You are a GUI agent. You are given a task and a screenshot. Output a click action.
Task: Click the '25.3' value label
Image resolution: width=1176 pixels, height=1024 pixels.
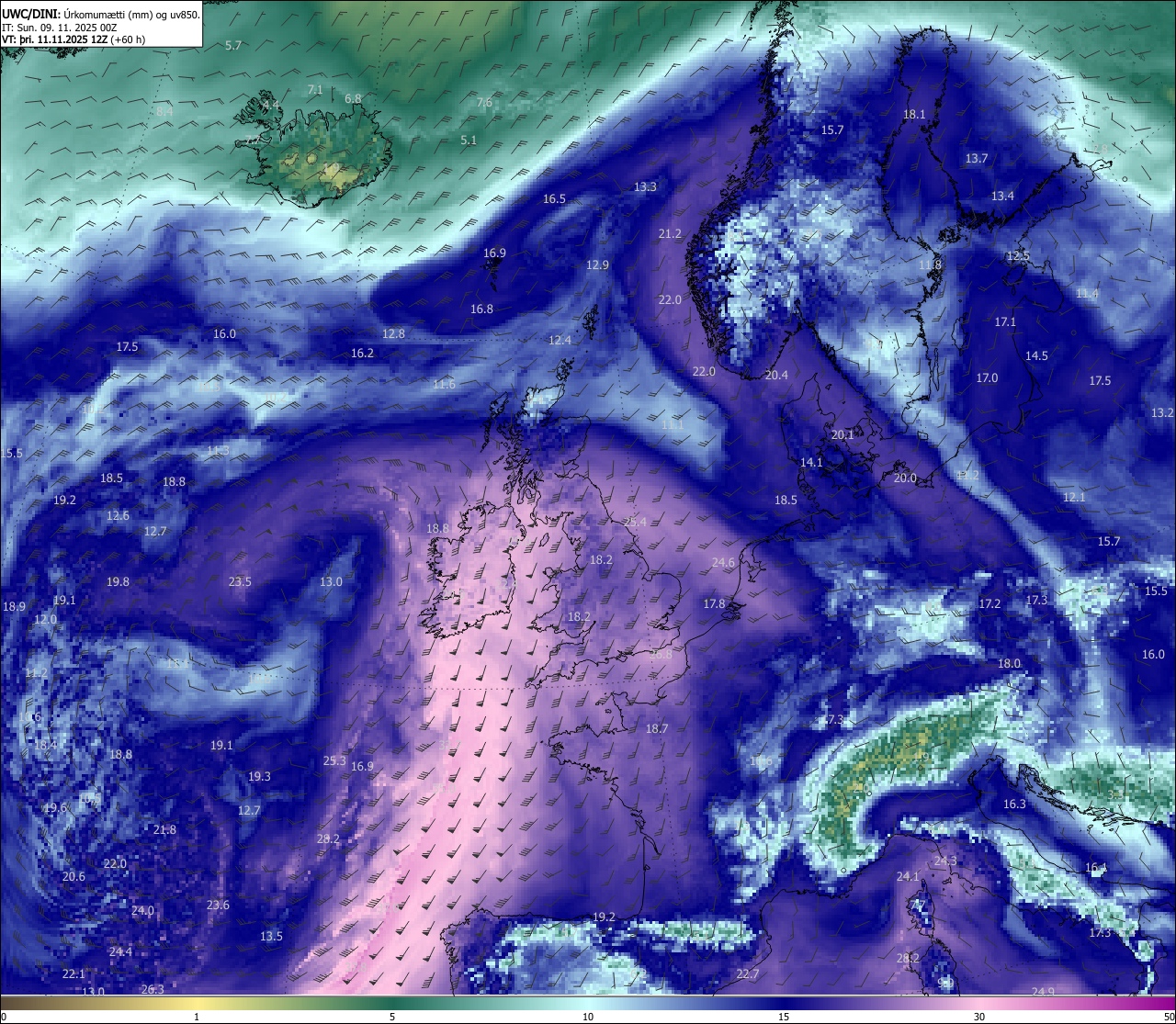click(x=334, y=761)
